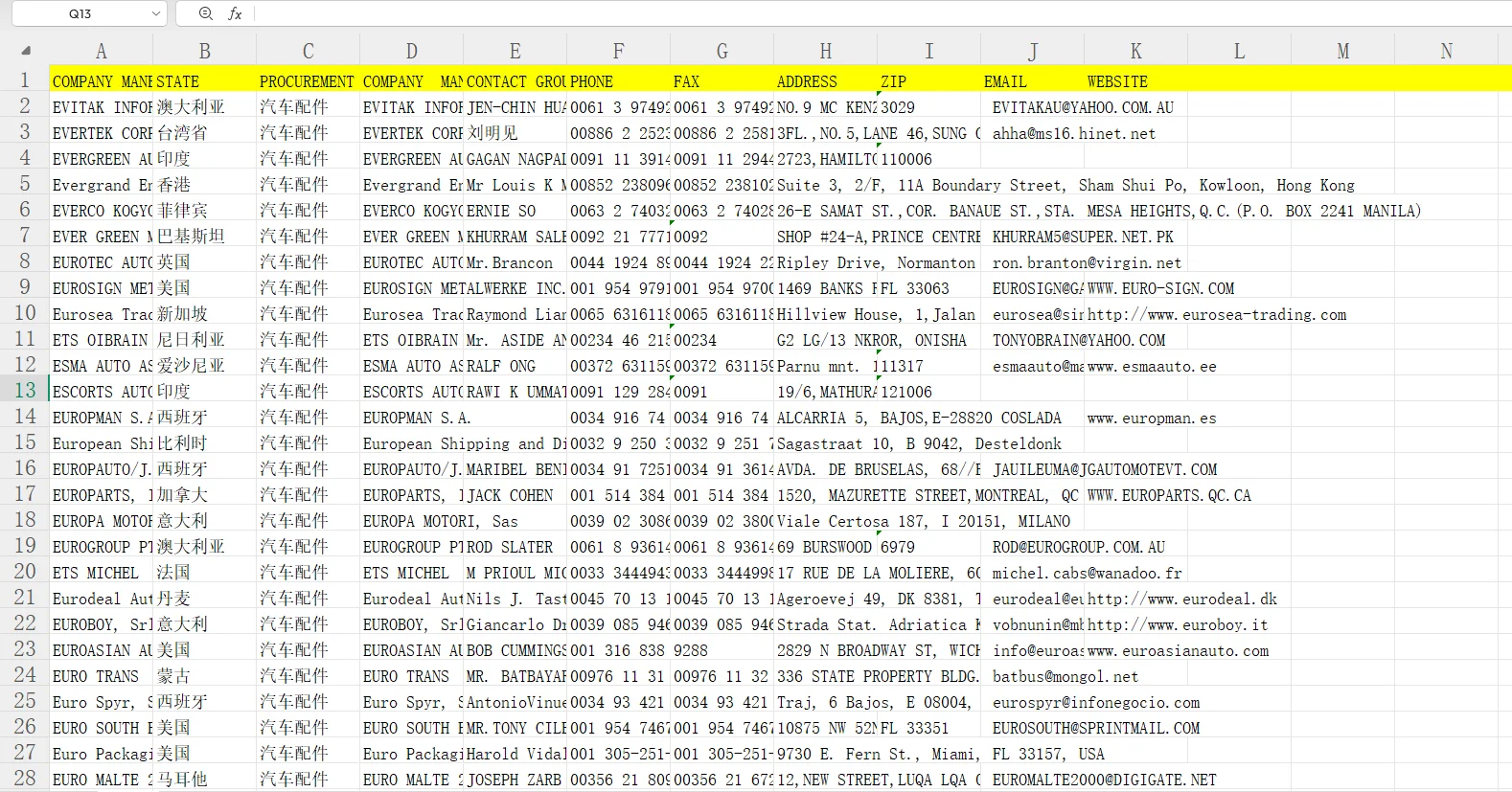
Task: Click the zoom magnifier icon beside the name box
Action: (206, 13)
